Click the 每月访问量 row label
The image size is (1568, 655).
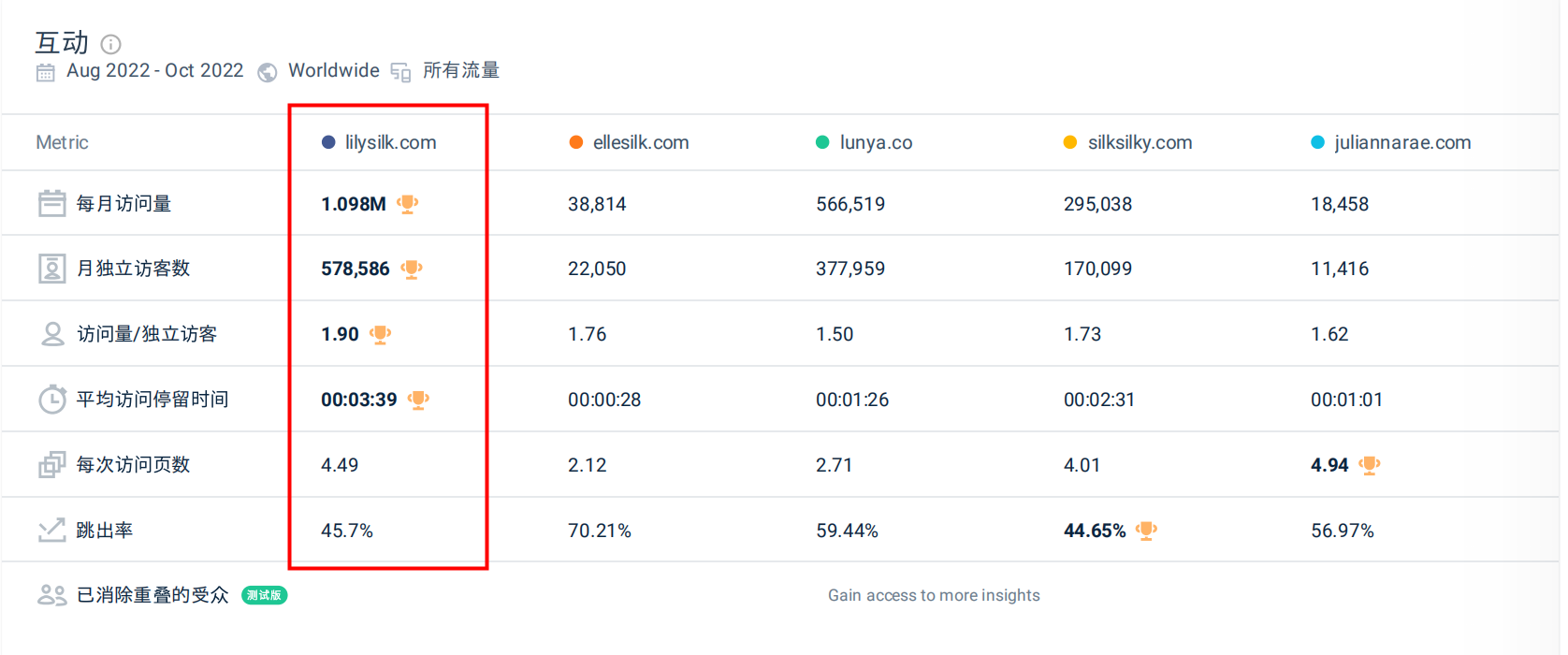click(x=123, y=204)
